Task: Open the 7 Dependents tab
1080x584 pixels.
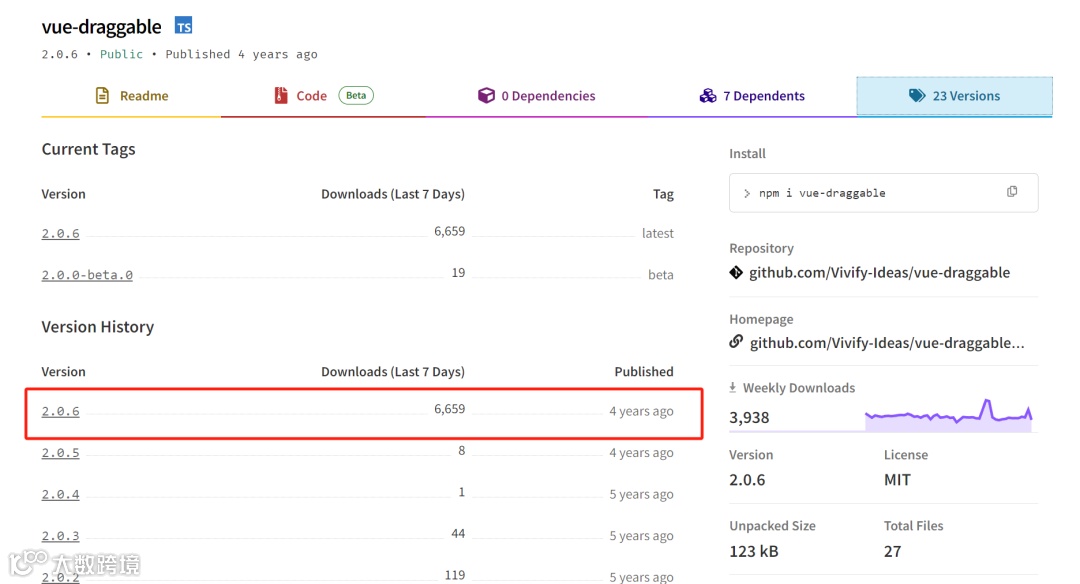Action: [752, 96]
